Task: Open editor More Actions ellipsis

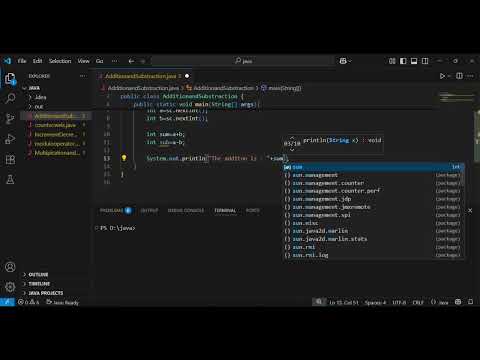Action: pos(470,76)
